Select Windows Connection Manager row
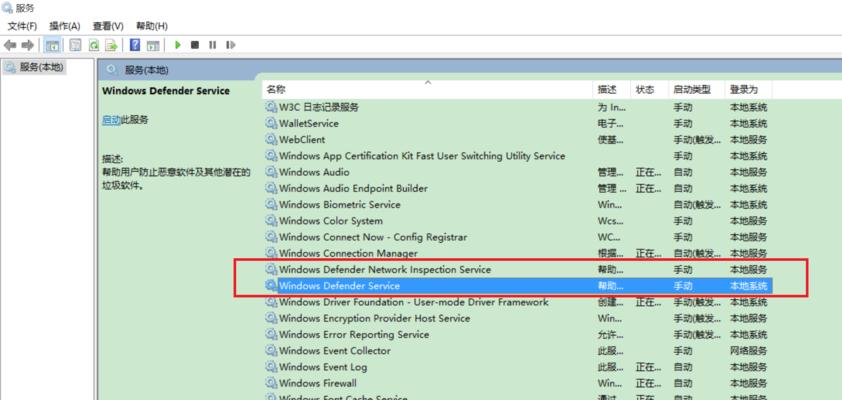 click(517, 253)
